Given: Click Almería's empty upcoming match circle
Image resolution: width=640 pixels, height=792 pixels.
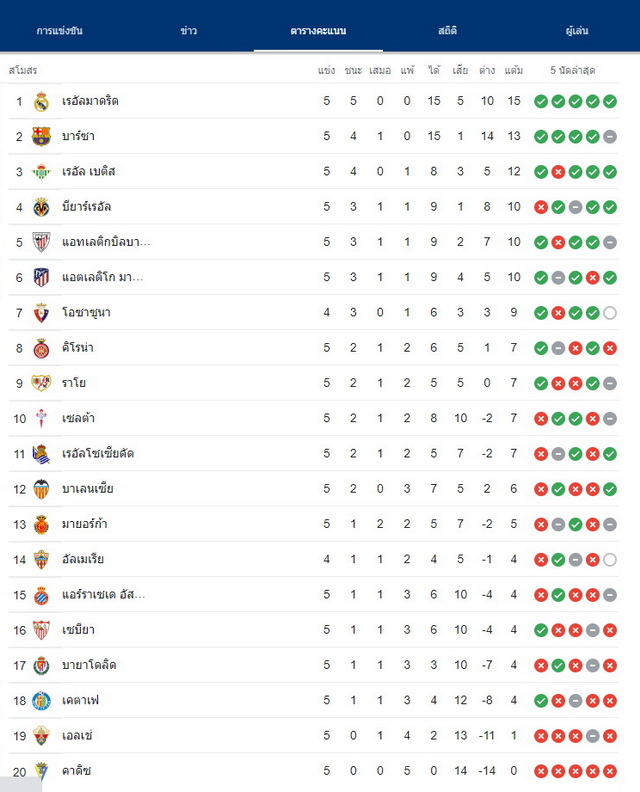Looking at the screenshot, I should [610, 560].
